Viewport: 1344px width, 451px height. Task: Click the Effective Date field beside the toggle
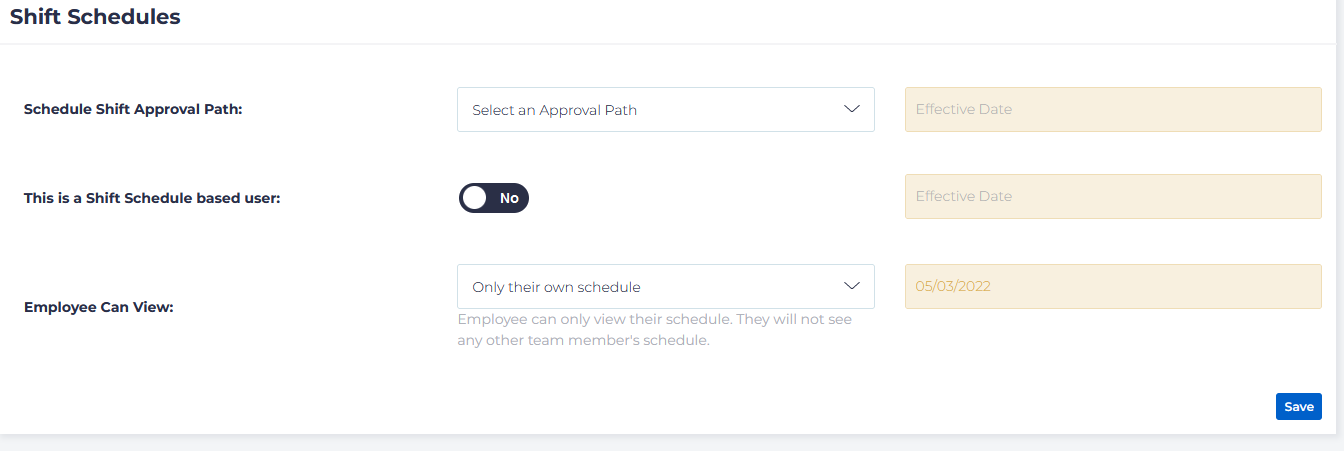pos(1113,197)
